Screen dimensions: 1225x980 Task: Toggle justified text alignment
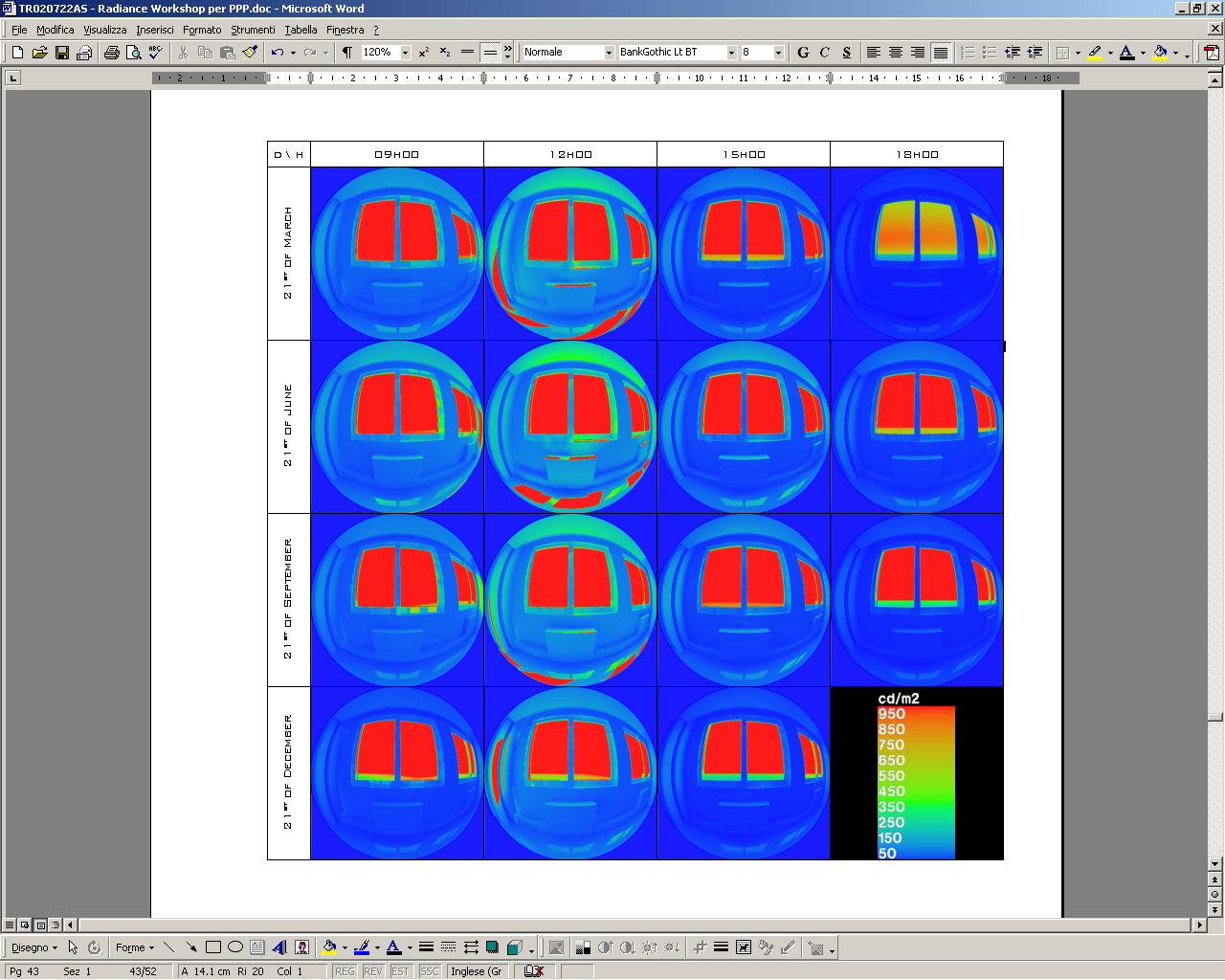click(x=941, y=53)
